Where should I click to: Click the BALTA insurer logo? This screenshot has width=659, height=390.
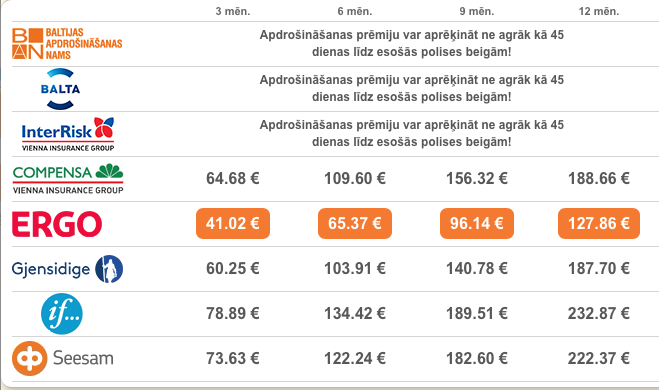coord(60,89)
